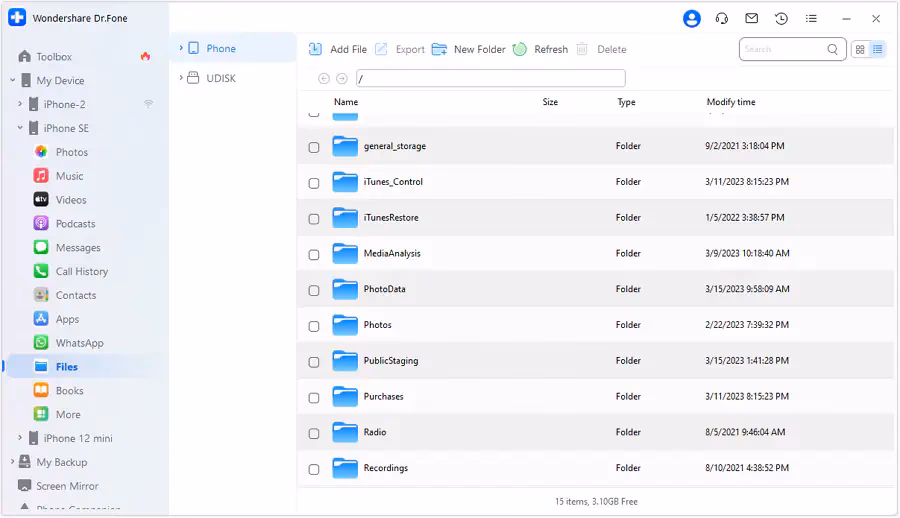Sort by the Type column header
Viewport: 900px width, 518px height.
pyautogui.click(x=626, y=102)
